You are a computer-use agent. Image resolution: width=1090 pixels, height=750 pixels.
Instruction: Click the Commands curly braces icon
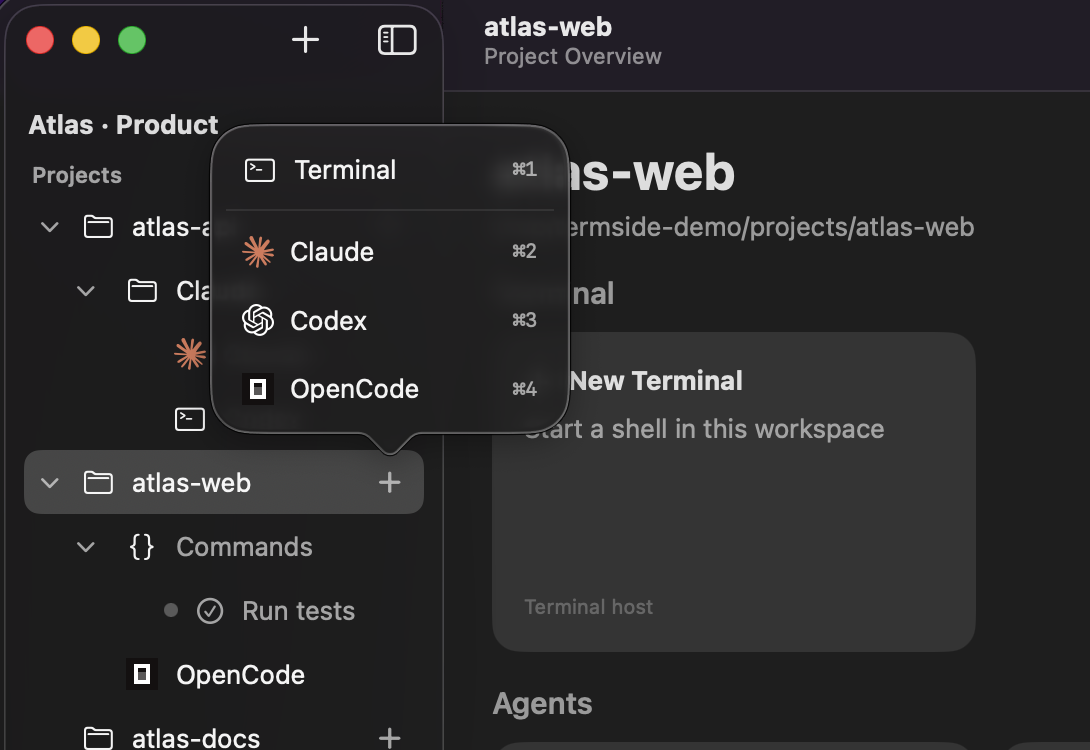pyautogui.click(x=142, y=547)
